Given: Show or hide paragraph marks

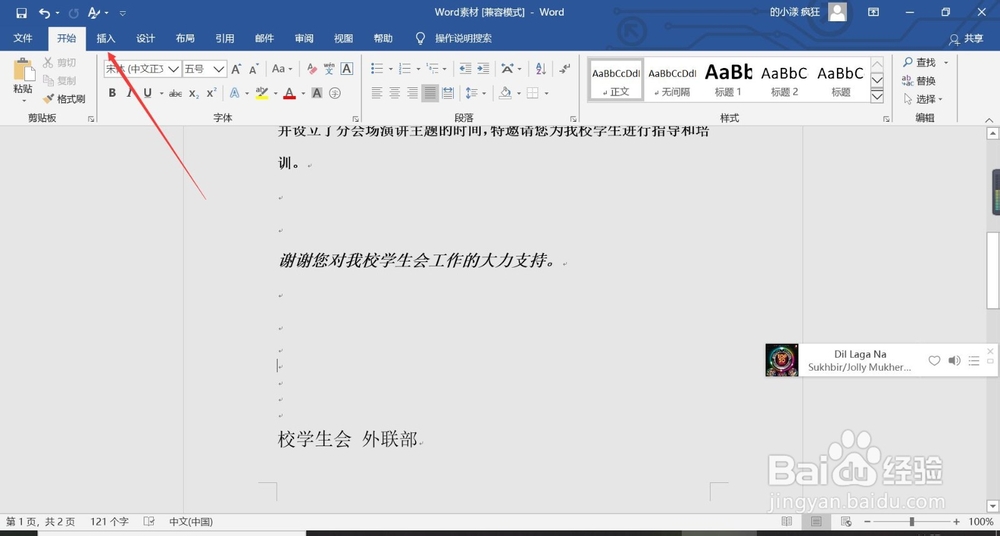Looking at the screenshot, I should click(564, 69).
